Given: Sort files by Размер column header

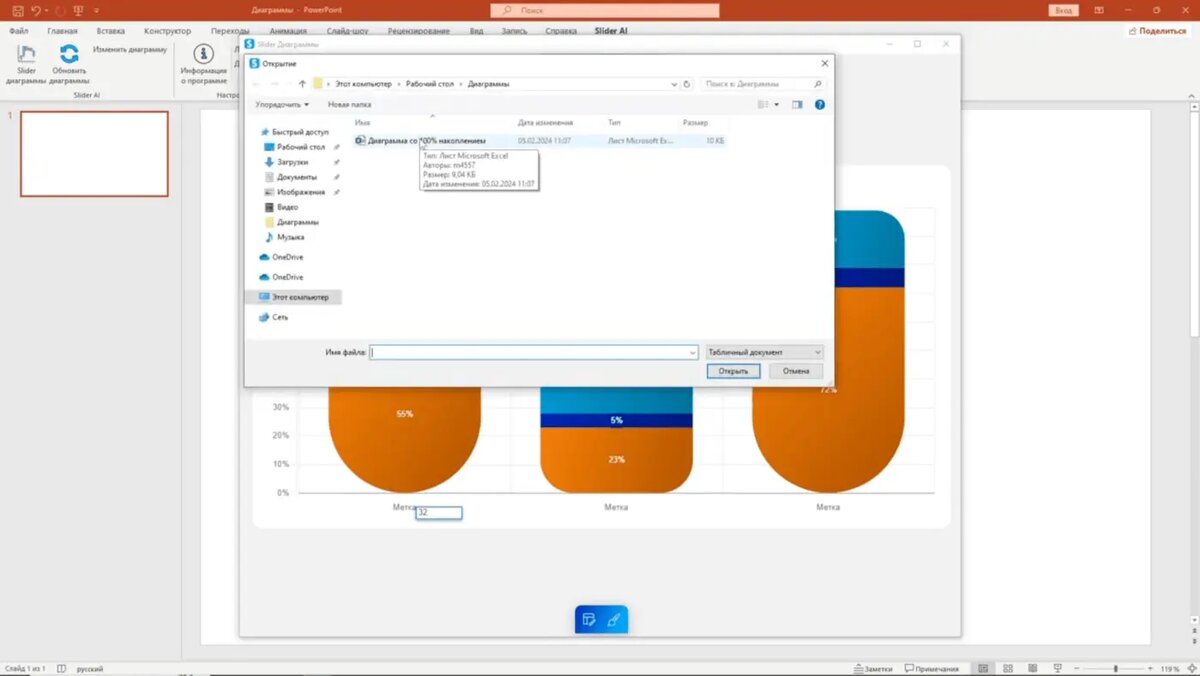Looking at the screenshot, I should pyautogui.click(x=695, y=122).
